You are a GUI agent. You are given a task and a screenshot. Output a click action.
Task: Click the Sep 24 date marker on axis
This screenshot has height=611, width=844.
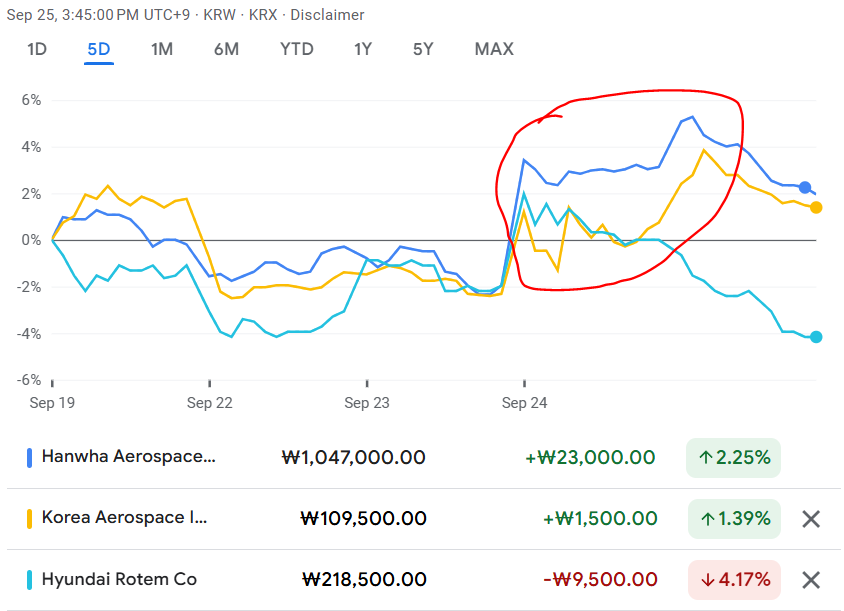[x=524, y=403]
